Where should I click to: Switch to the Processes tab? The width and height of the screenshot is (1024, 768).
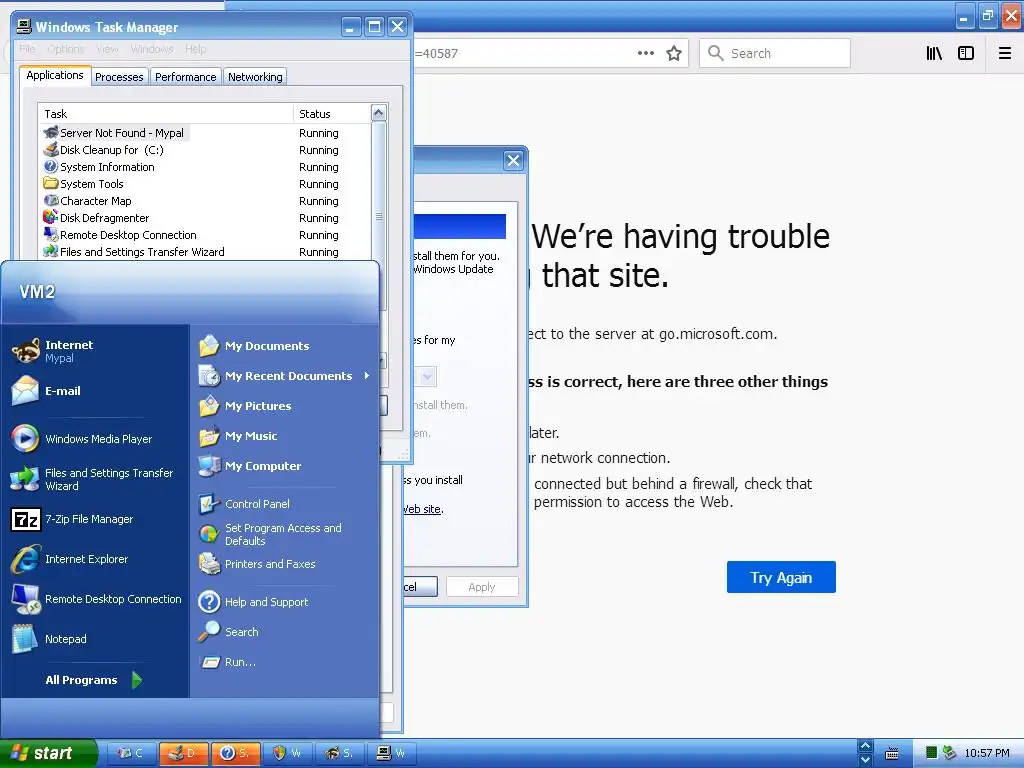(119, 77)
